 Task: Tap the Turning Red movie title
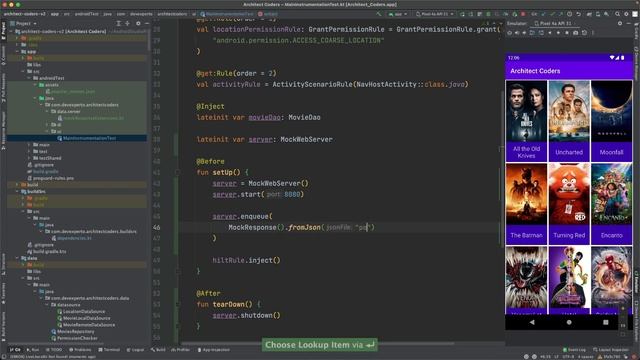[x=569, y=235]
